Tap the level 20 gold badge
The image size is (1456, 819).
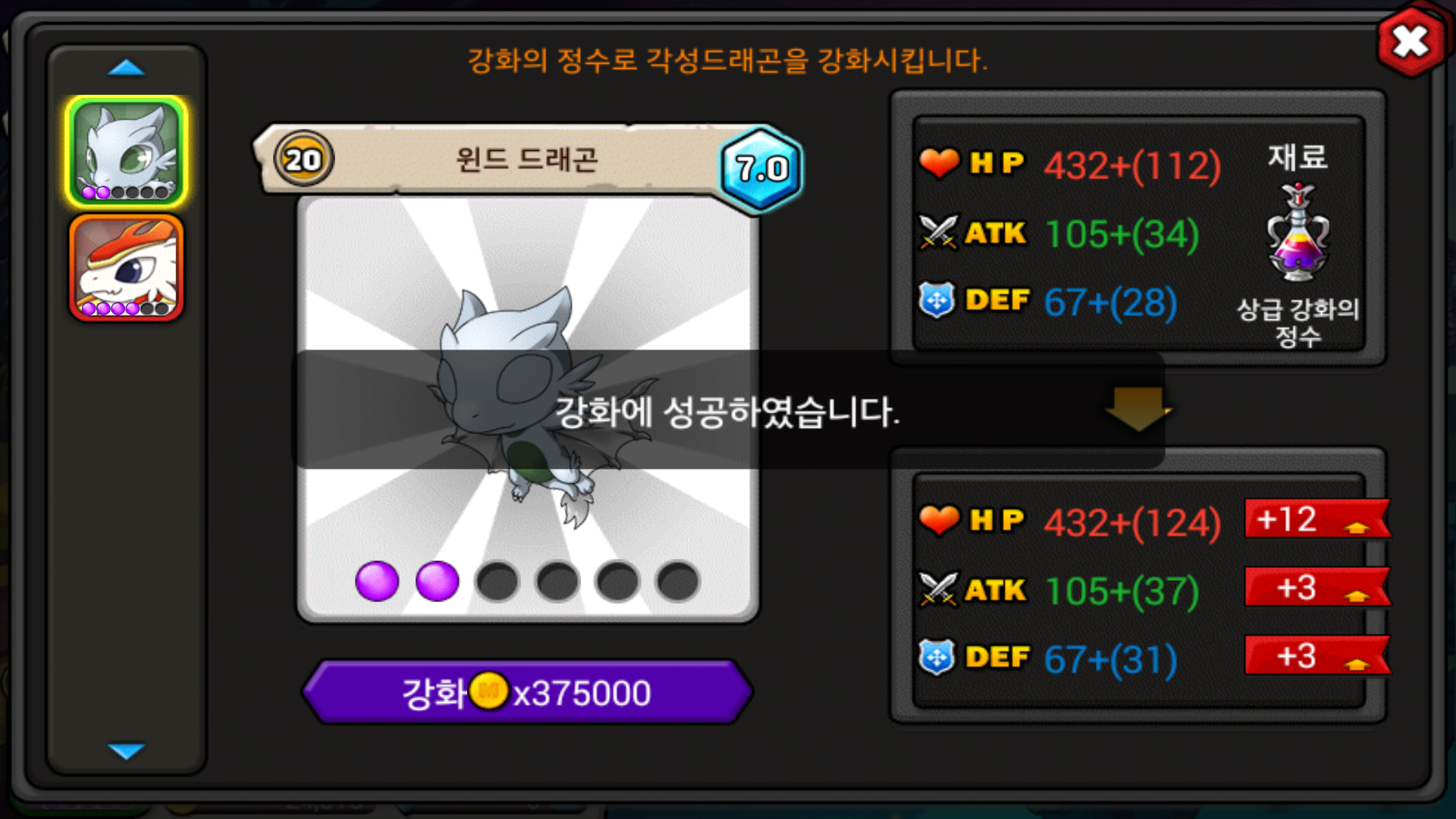pyautogui.click(x=303, y=159)
